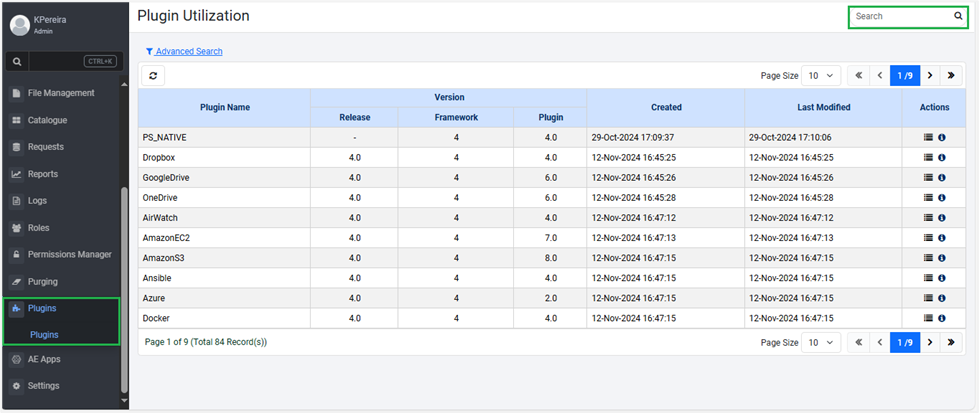Open Reports in the sidebar

[x=42, y=174]
